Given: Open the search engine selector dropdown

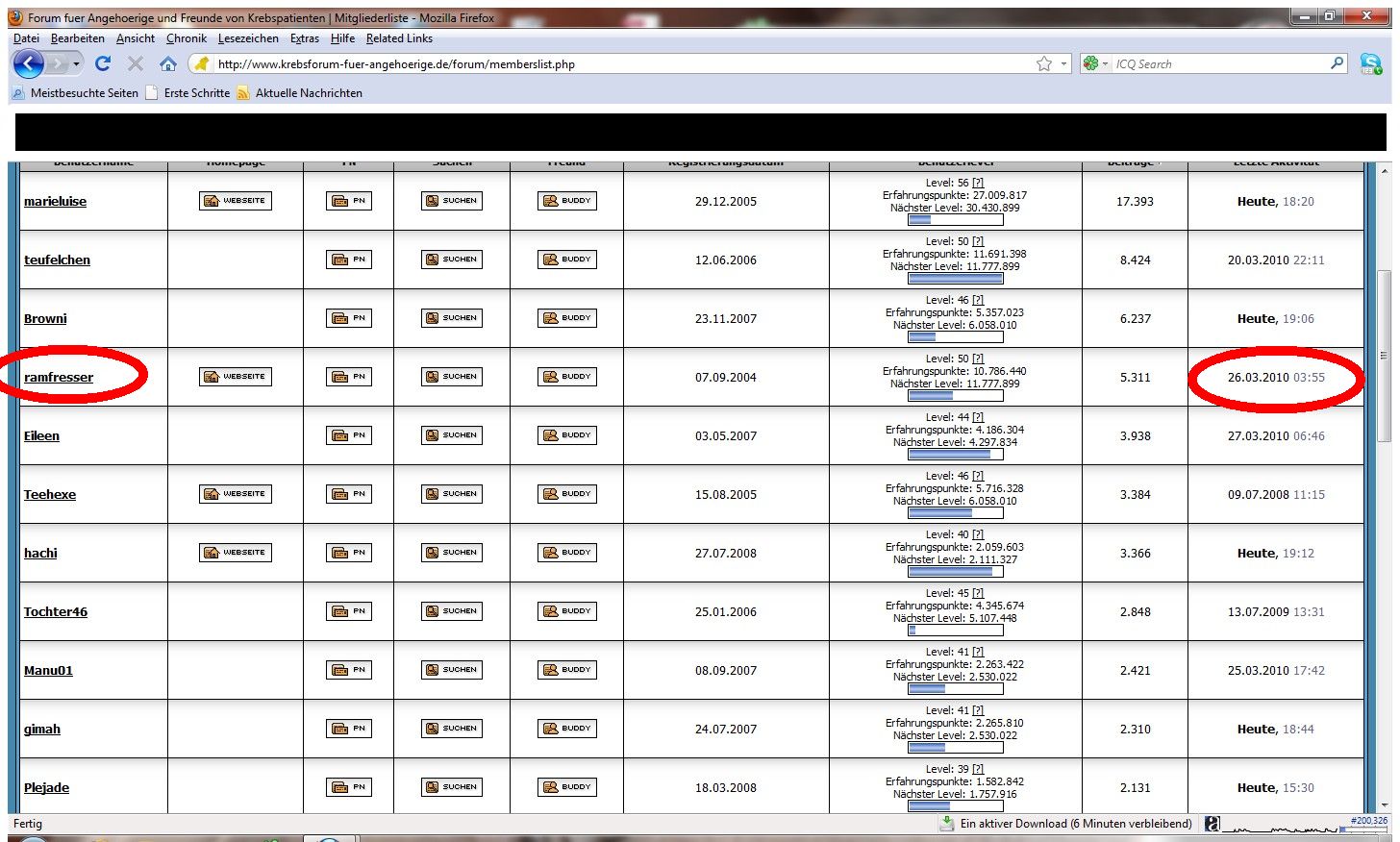Looking at the screenshot, I should pyautogui.click(x=1095, y=64).
